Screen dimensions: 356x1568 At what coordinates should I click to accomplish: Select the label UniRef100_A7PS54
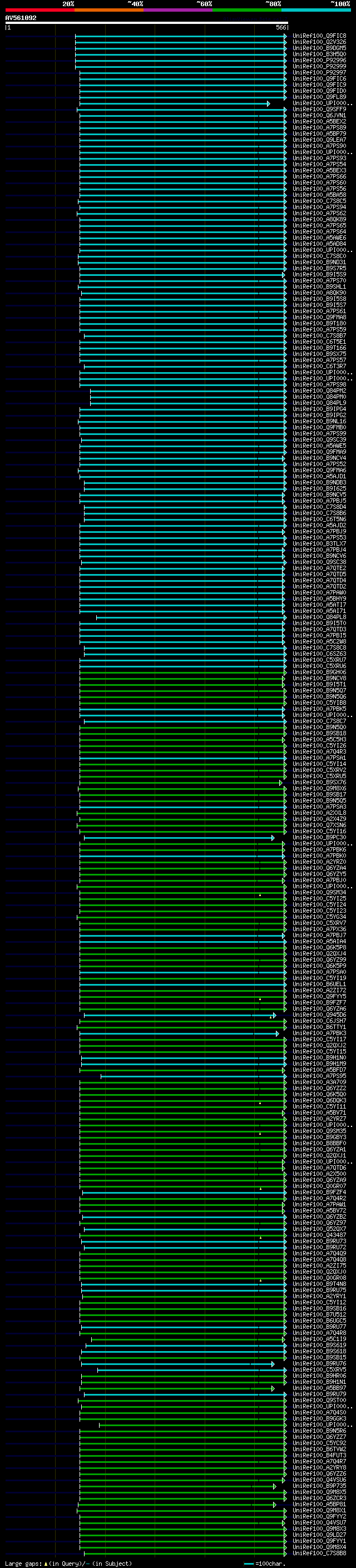pos(319,164)
